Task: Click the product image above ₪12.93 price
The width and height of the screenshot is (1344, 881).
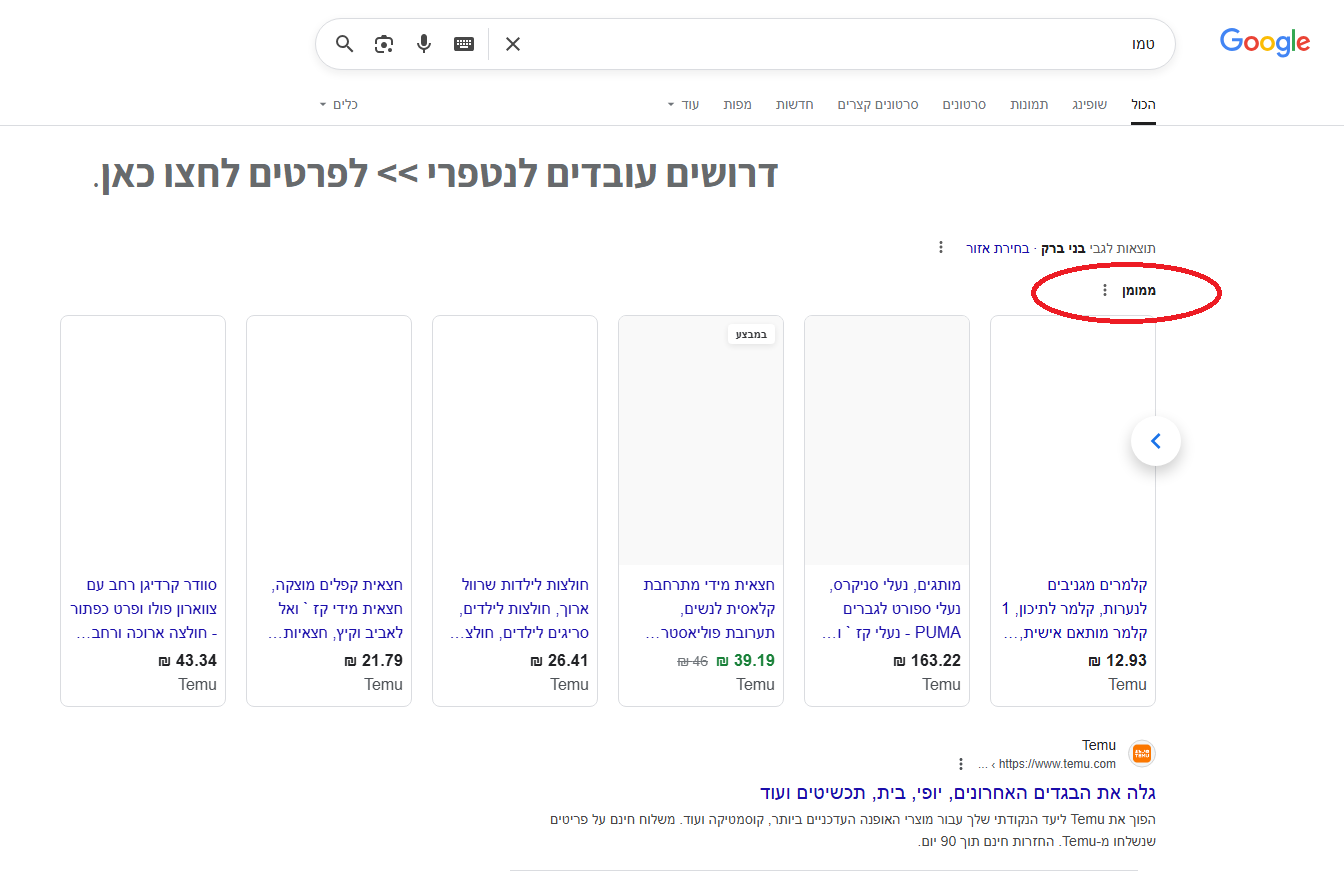Action: point(1073,441)
